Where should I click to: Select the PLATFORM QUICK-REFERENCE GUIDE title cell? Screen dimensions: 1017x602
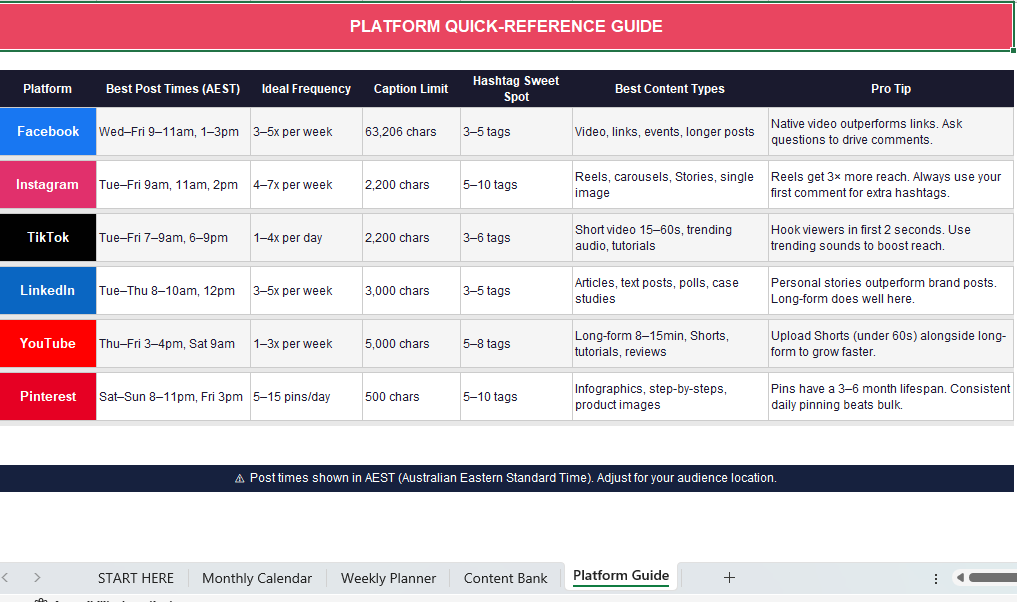[x=506, y=27]
